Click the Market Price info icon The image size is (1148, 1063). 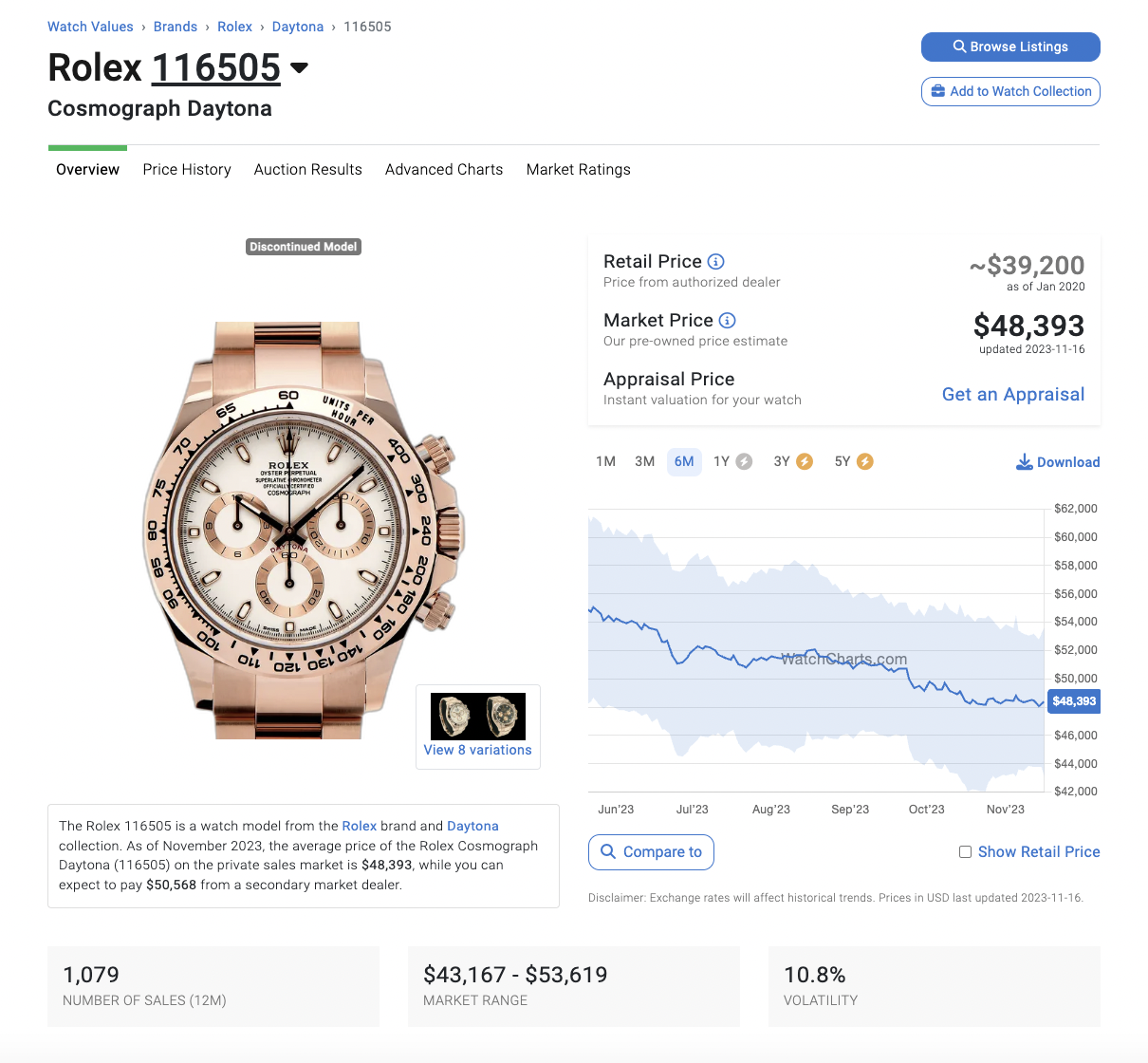pyautogui.click(x=728, y=320)
